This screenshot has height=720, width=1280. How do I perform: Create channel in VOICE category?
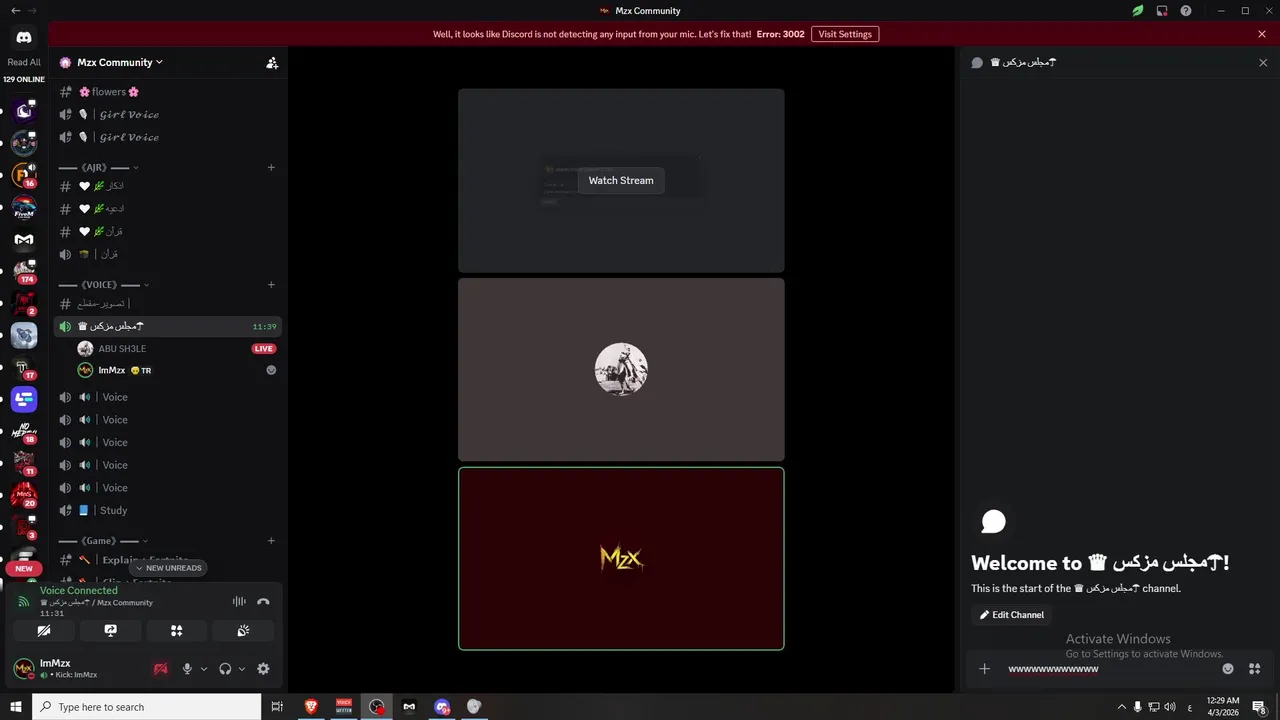(x=271, y=285)
